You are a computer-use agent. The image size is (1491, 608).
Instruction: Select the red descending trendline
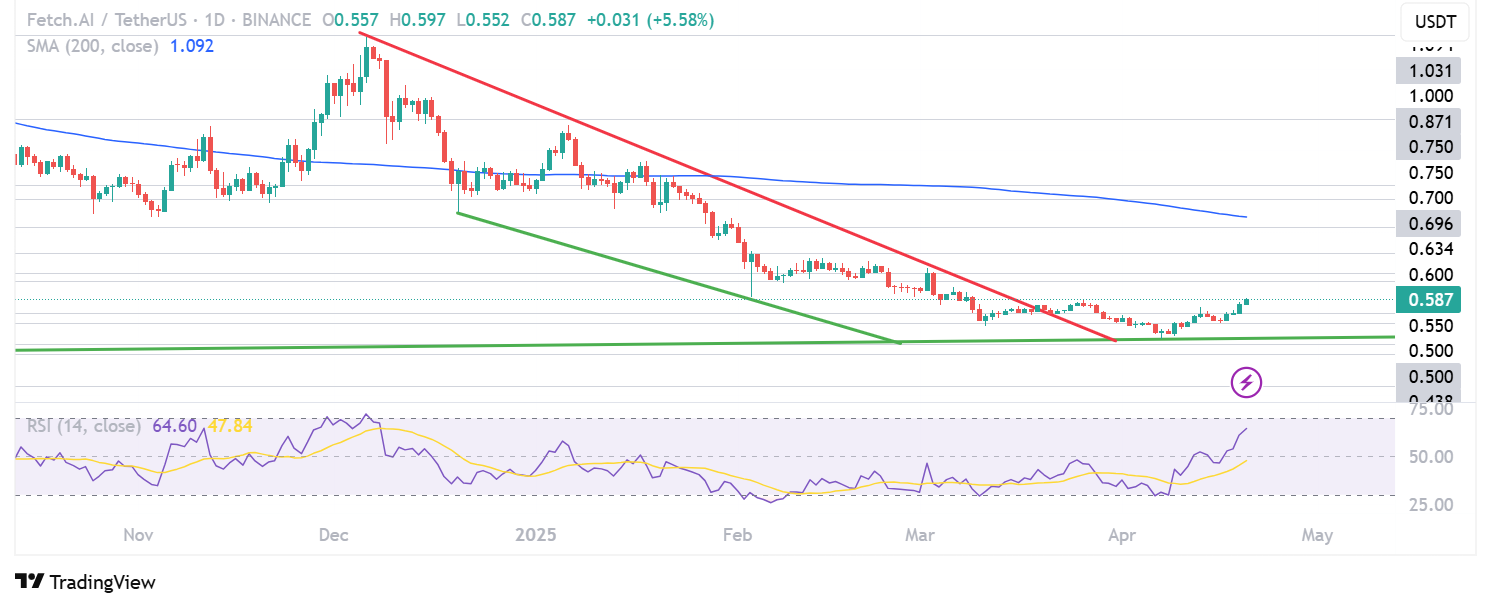coord(740,188)
